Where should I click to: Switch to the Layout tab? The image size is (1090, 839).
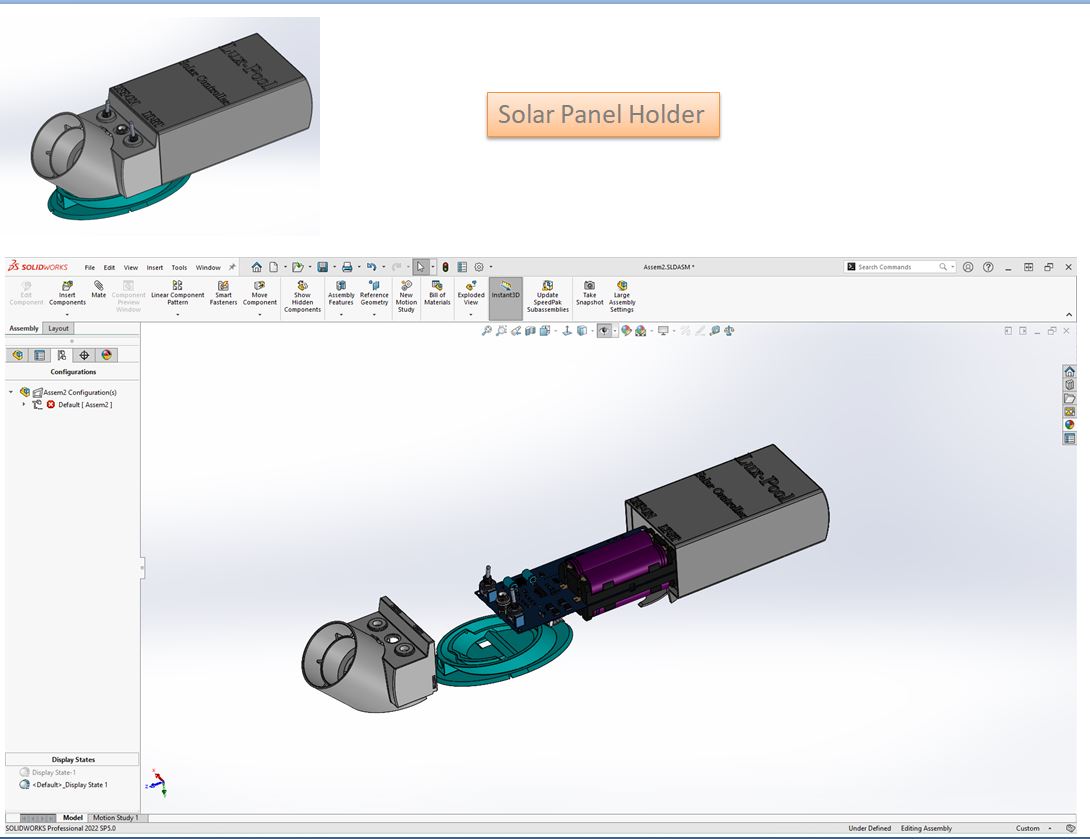click(59, 328)
